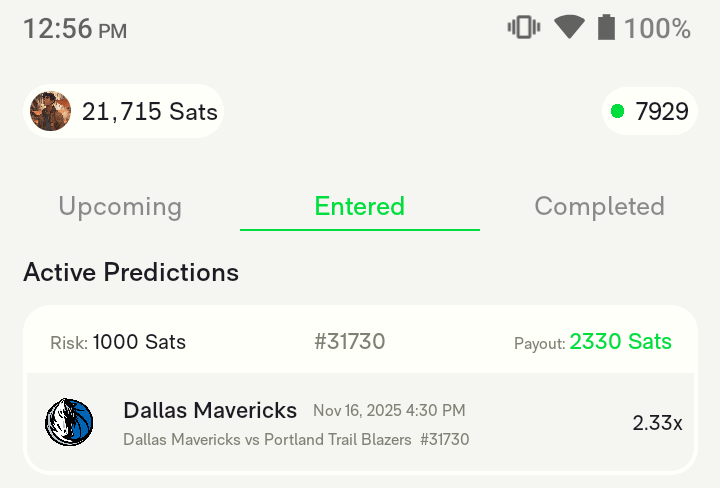Tap the 12:56 PM clock
Image resolution: width=720 pixels, height=488 pixels.
coord(75,29)
